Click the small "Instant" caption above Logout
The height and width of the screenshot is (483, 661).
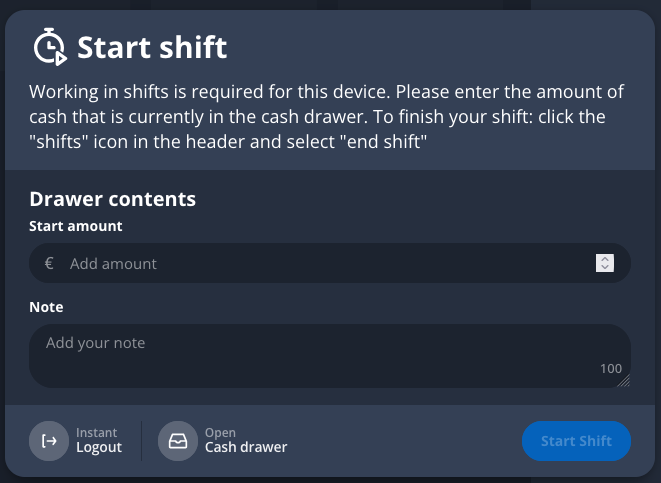coord(96,433)
